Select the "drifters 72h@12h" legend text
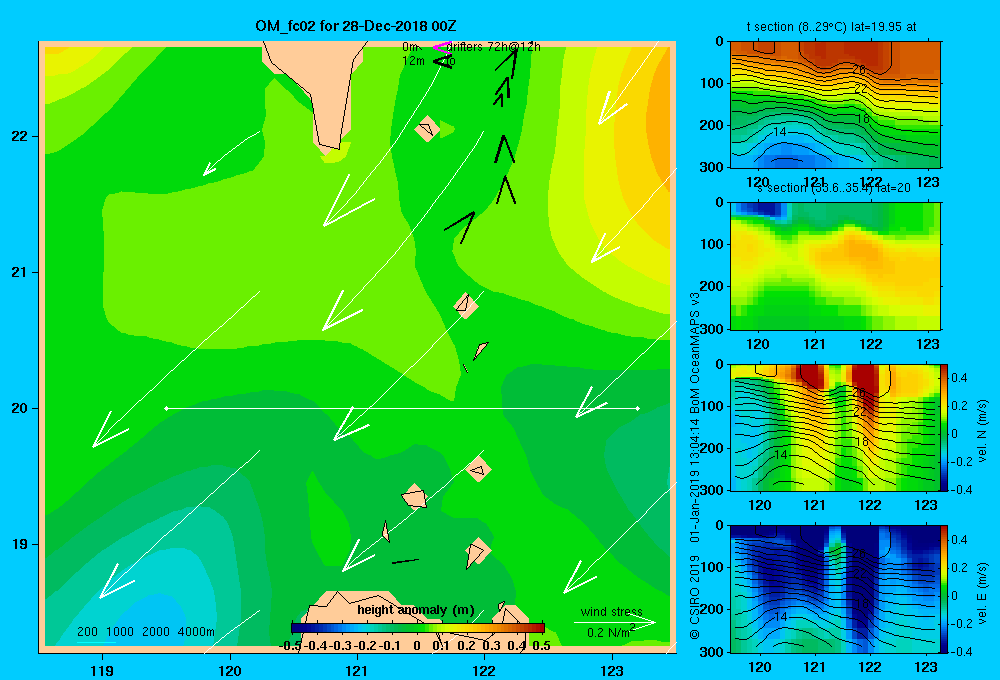This screenshot has width=1000, height=680. coord(493,47)
